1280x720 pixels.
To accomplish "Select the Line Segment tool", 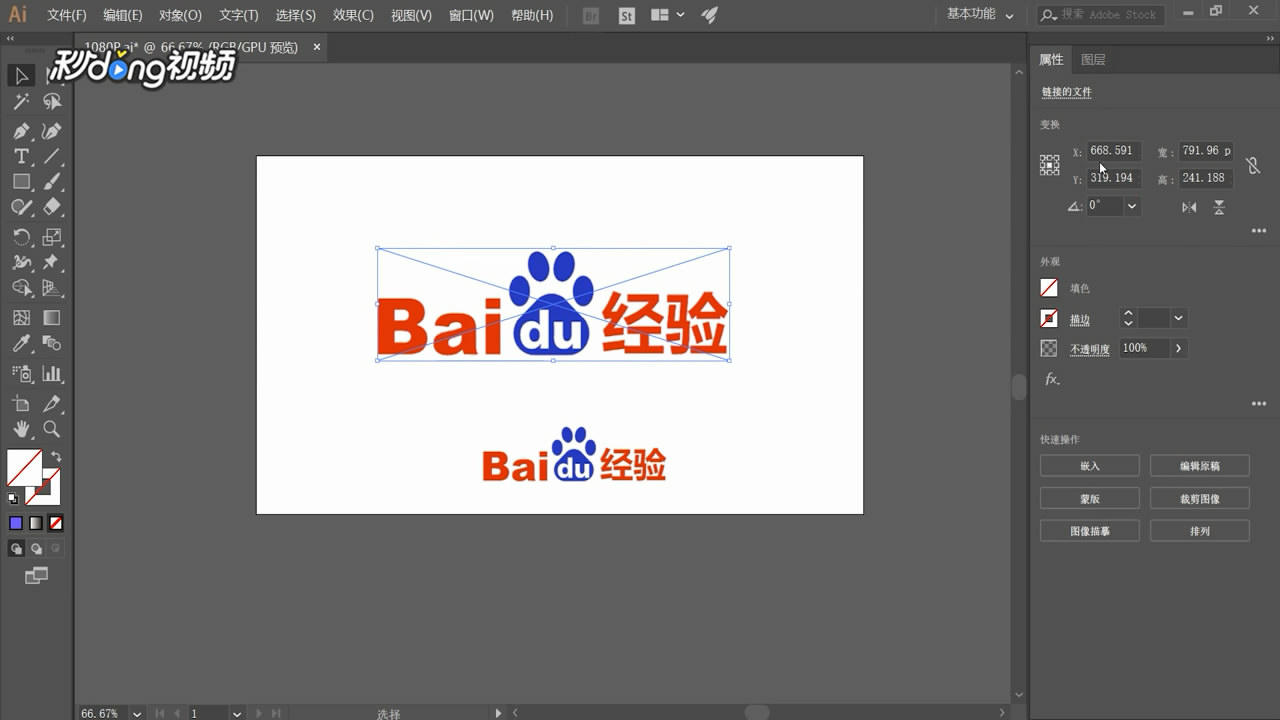I will [x=52, y=156].
